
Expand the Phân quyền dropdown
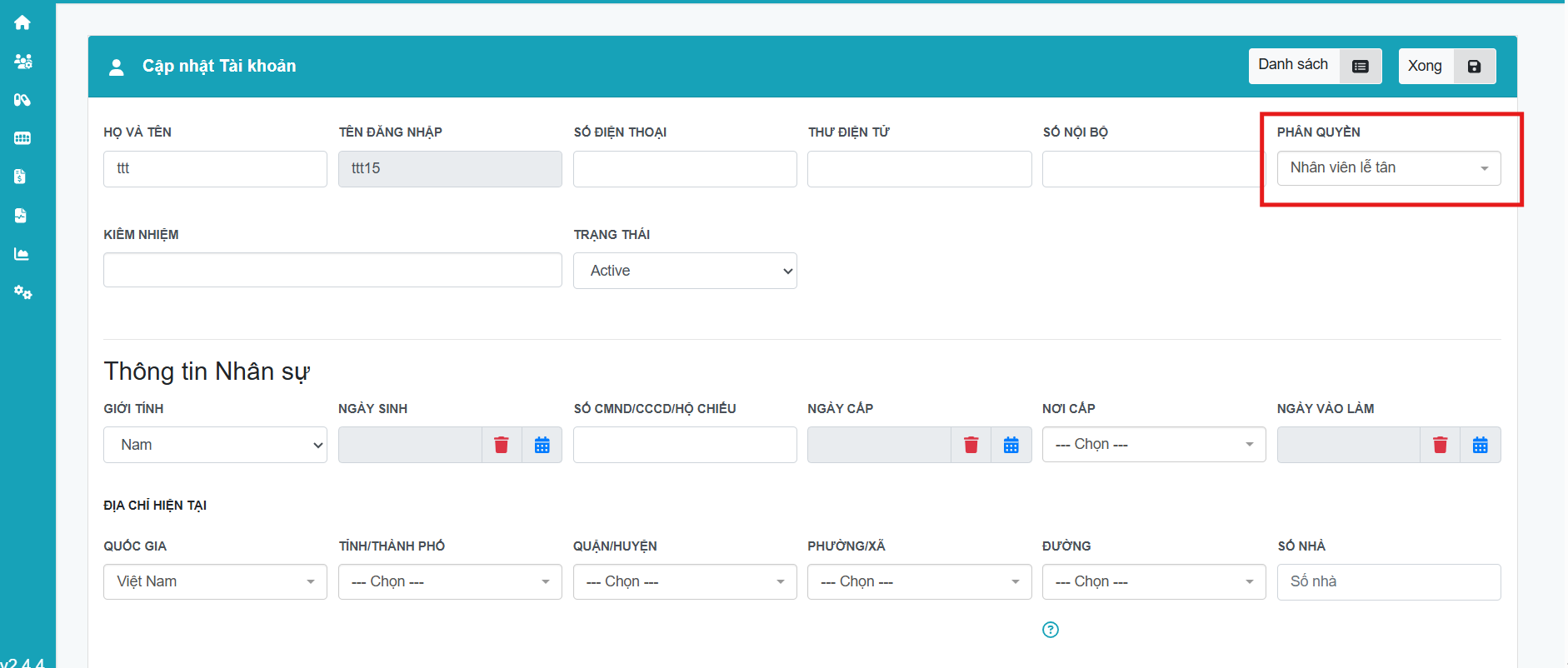1388,168
